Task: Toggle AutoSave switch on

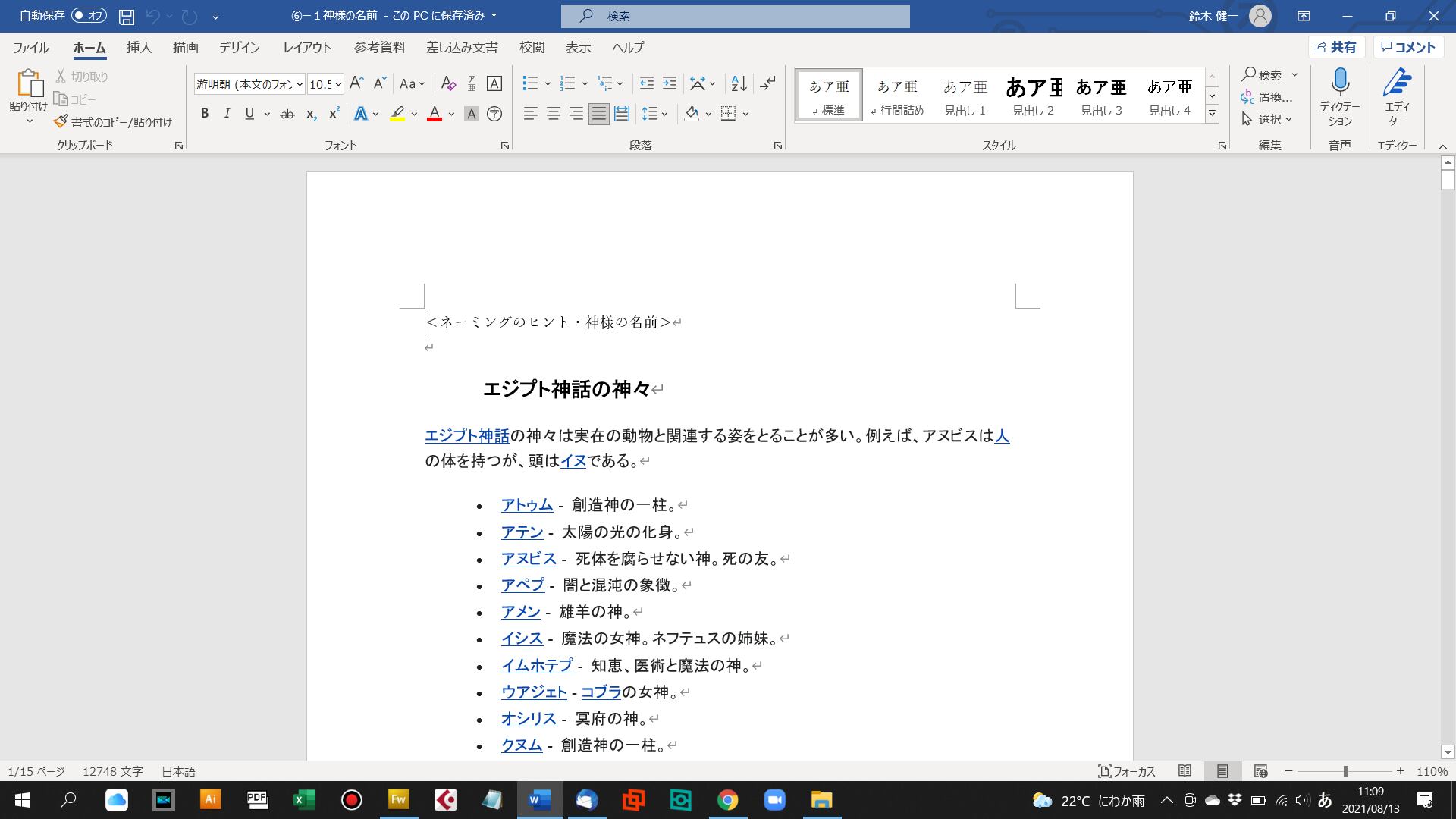Action: 89,15
